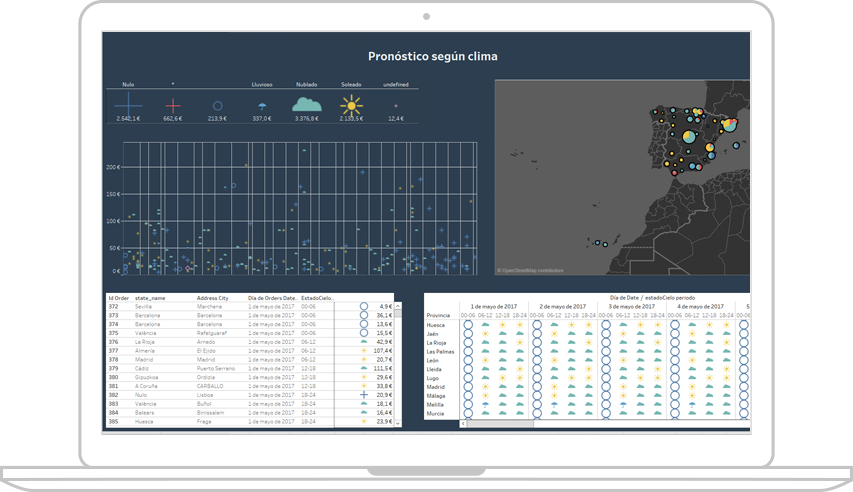
Task: Click the 'Gipuzkoa' state cell
Action: pyautogui.click(x=147, y=377)
